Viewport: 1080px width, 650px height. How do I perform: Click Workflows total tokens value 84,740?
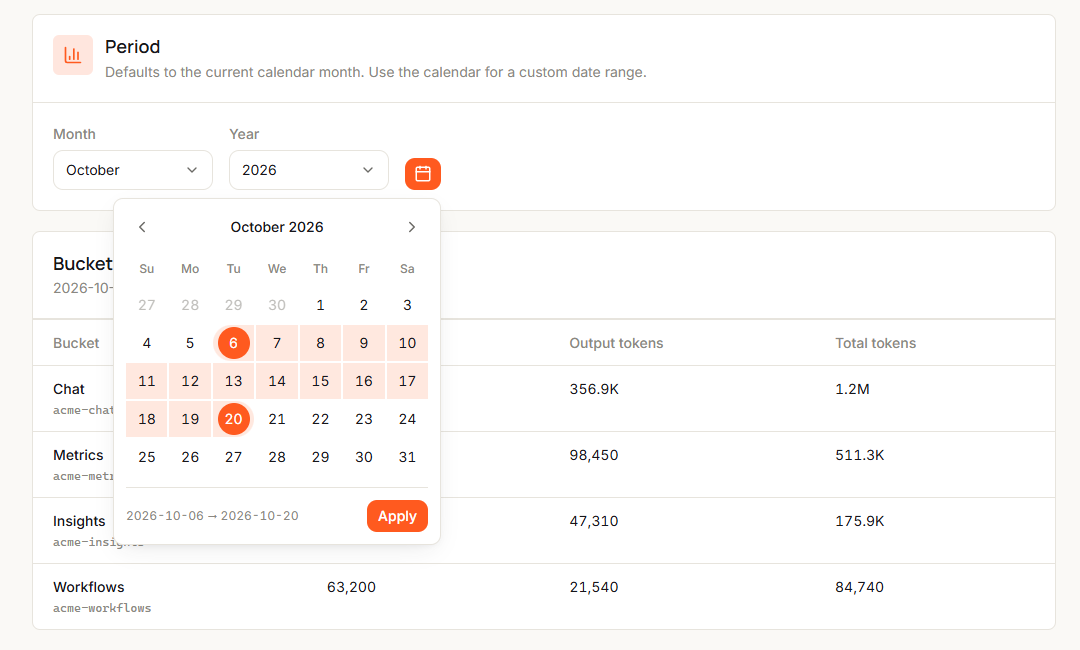point(860,587)
